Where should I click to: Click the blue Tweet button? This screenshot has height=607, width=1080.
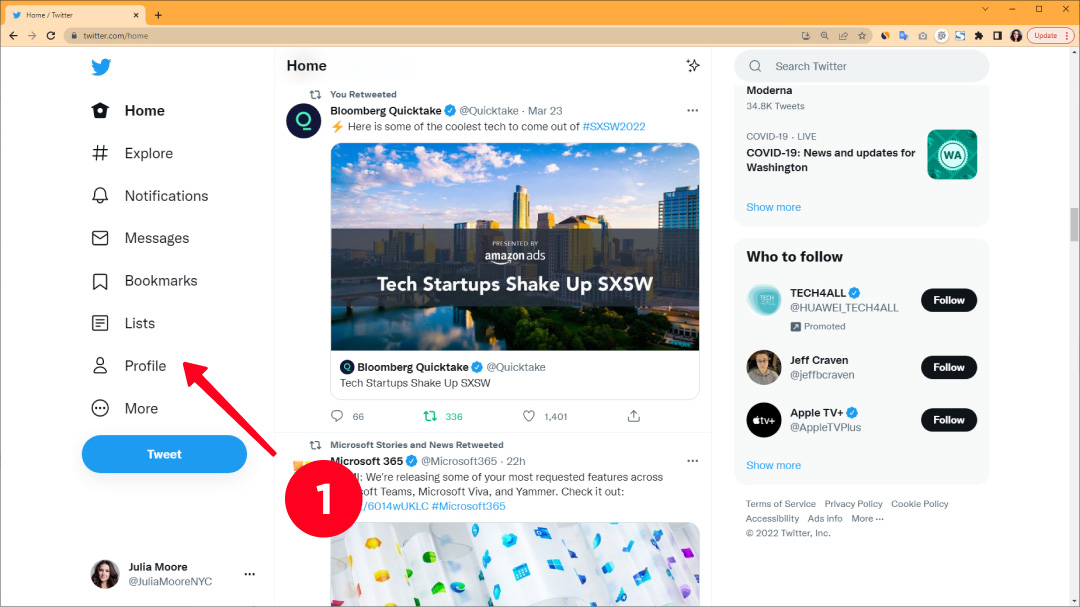click(164, 454)
